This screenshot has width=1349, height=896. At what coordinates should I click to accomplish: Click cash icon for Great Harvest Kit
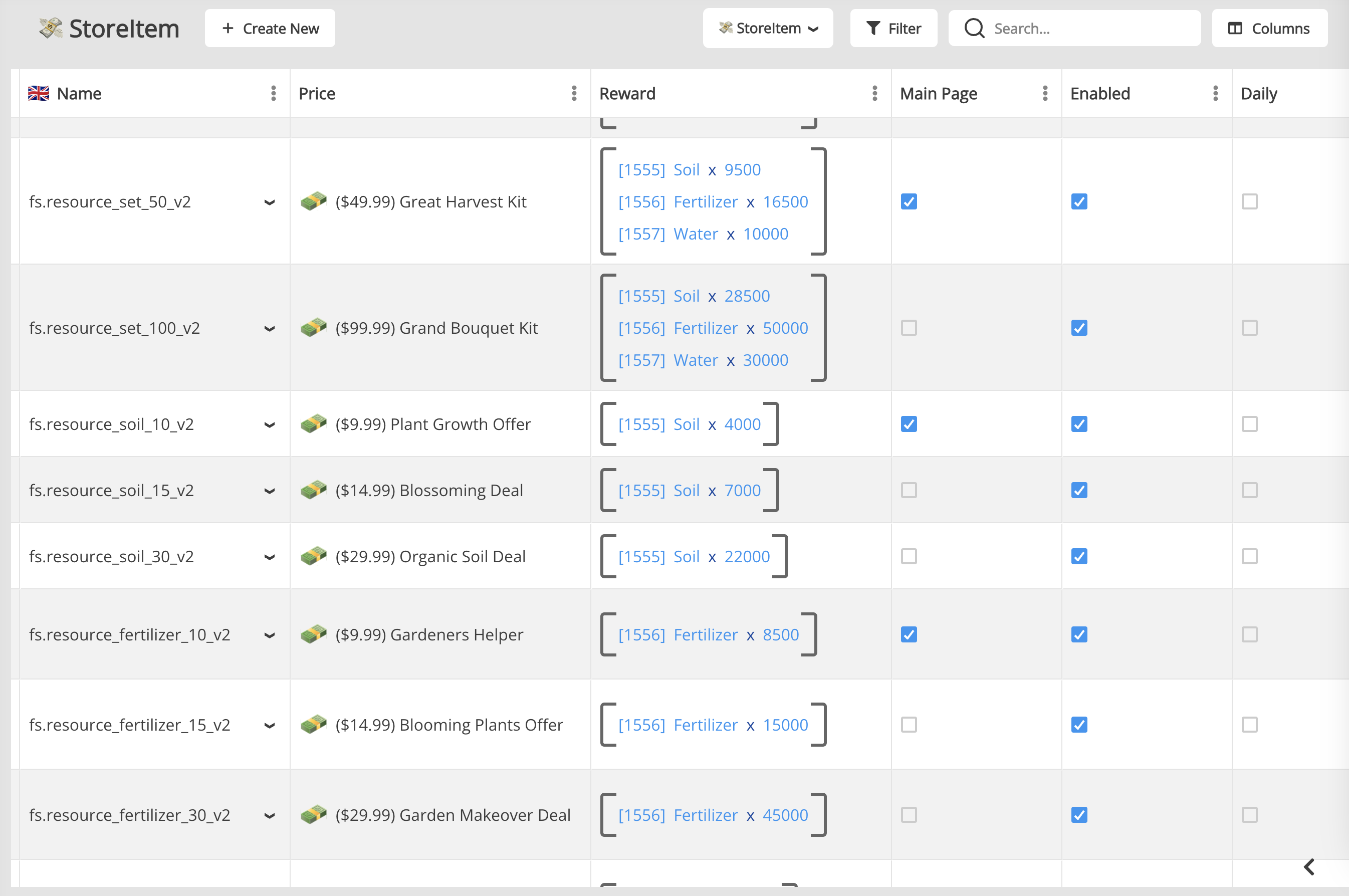pos(314,201)
